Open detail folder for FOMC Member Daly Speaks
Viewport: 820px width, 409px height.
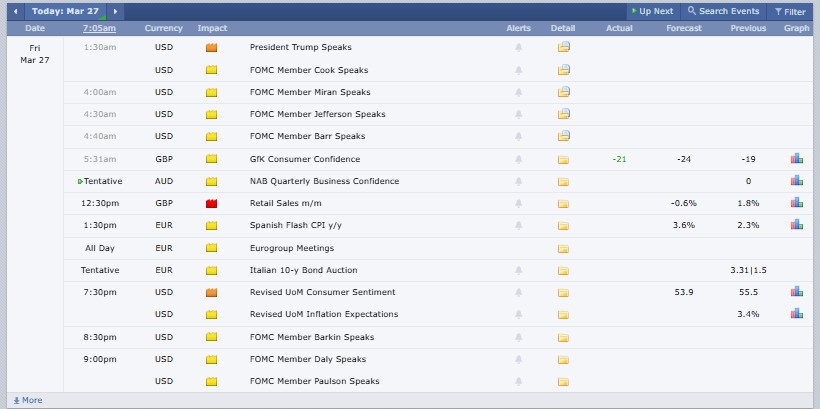pyautogui.click(x=563, y=359)
